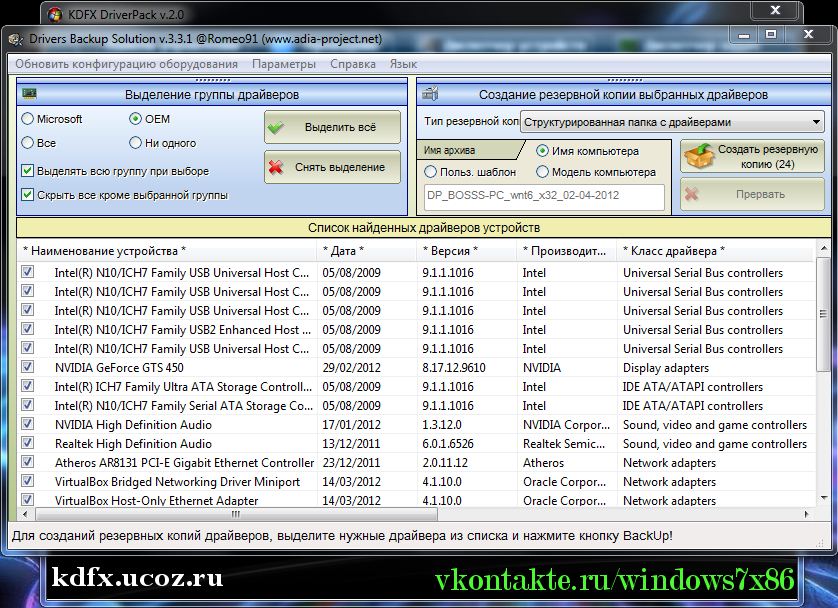Sort by Класс драйвера column header
This screenshot has height=608, width=838.
715,251
